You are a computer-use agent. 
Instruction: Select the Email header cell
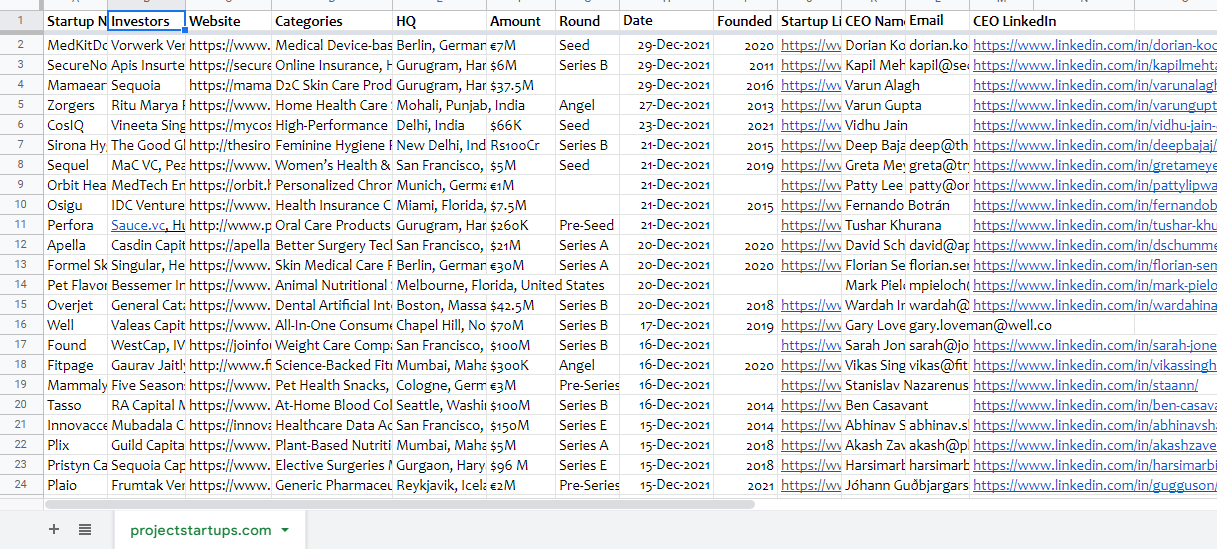(937, 21)
